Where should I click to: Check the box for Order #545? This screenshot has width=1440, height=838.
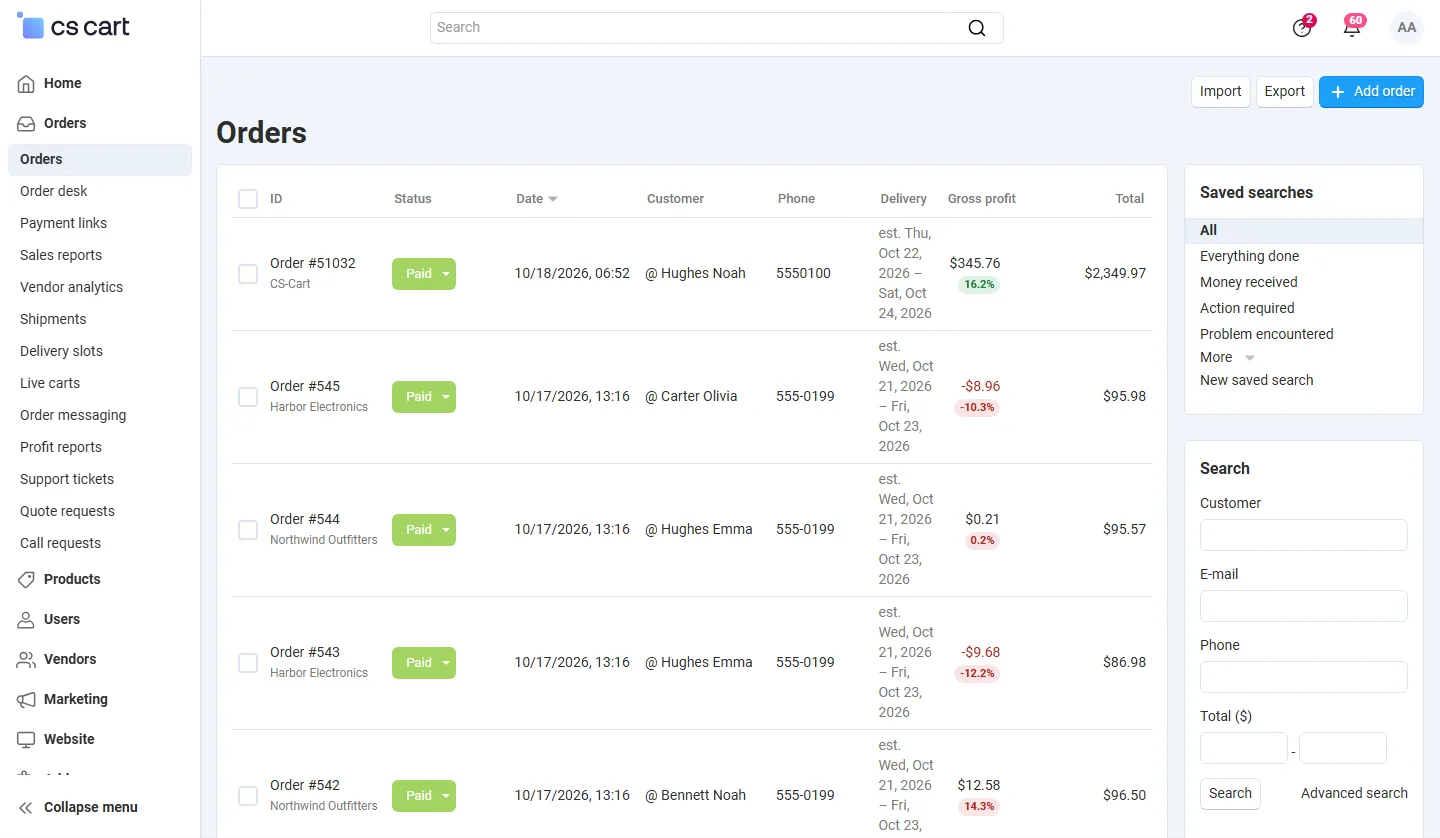click(x=248, y=397)
